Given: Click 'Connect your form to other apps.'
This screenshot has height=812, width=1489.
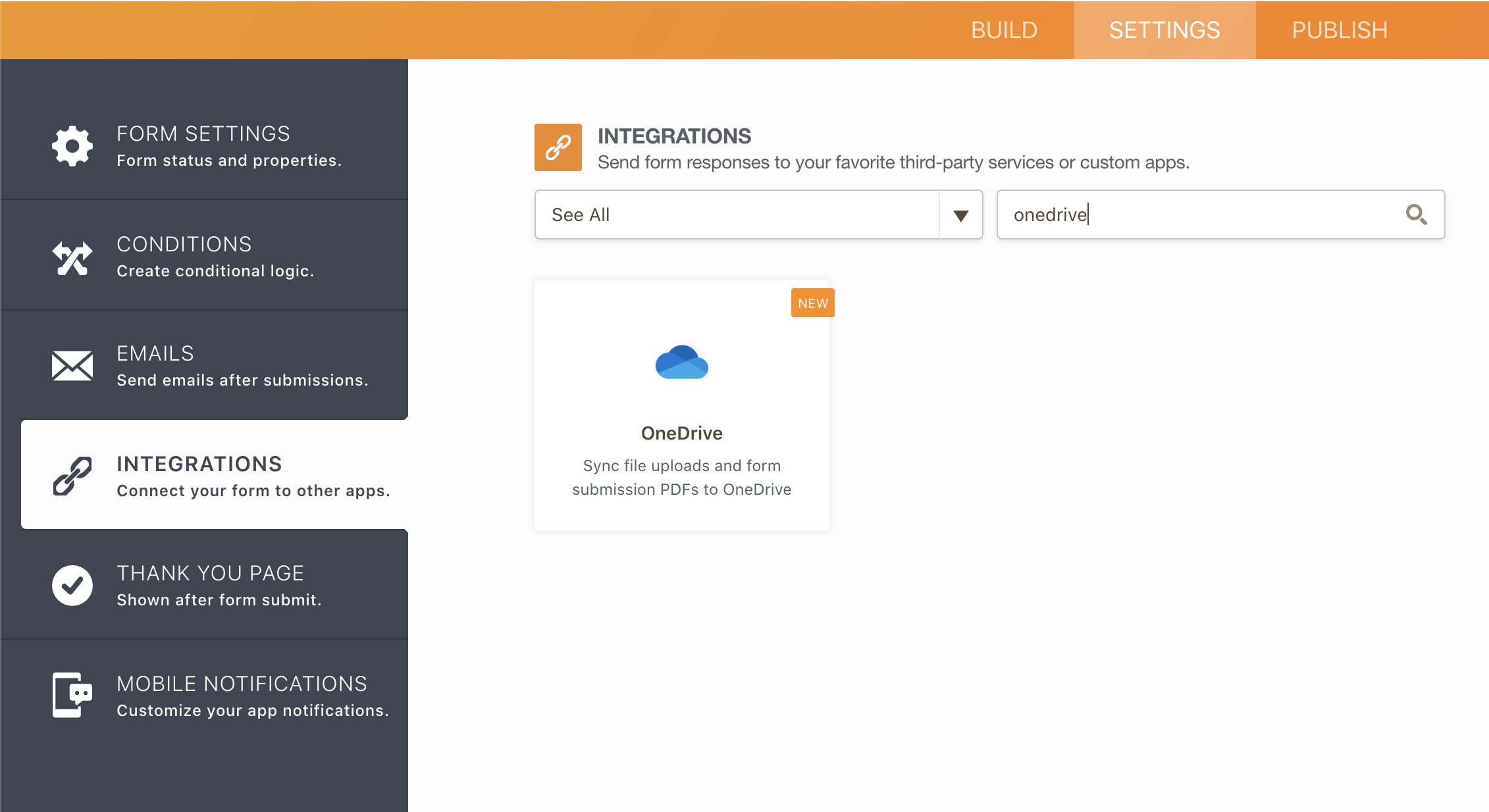Looking at the screenshot, I should click(x=254, y=491).
